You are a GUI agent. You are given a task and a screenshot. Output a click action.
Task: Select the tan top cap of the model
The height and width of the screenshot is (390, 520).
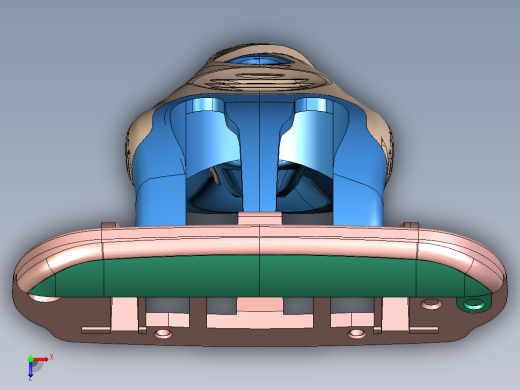[x=260, y=80]
